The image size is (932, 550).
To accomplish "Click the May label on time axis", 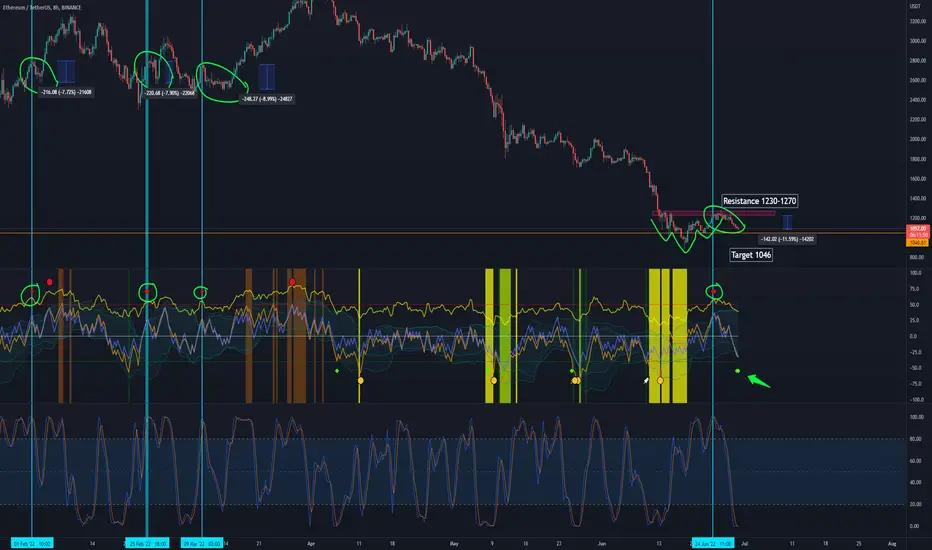I will [454, 543].
